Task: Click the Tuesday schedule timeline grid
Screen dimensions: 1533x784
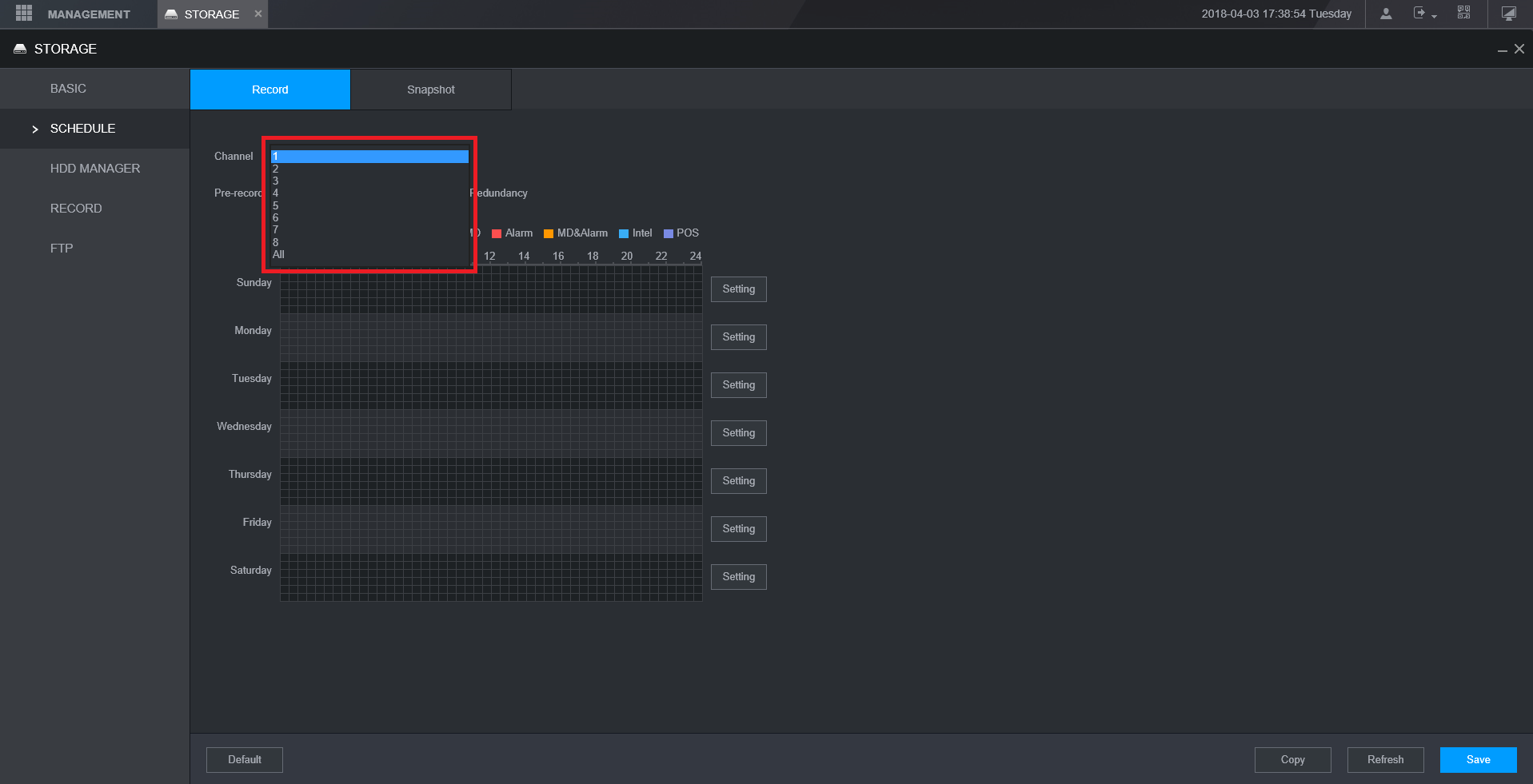Action: 491,385
